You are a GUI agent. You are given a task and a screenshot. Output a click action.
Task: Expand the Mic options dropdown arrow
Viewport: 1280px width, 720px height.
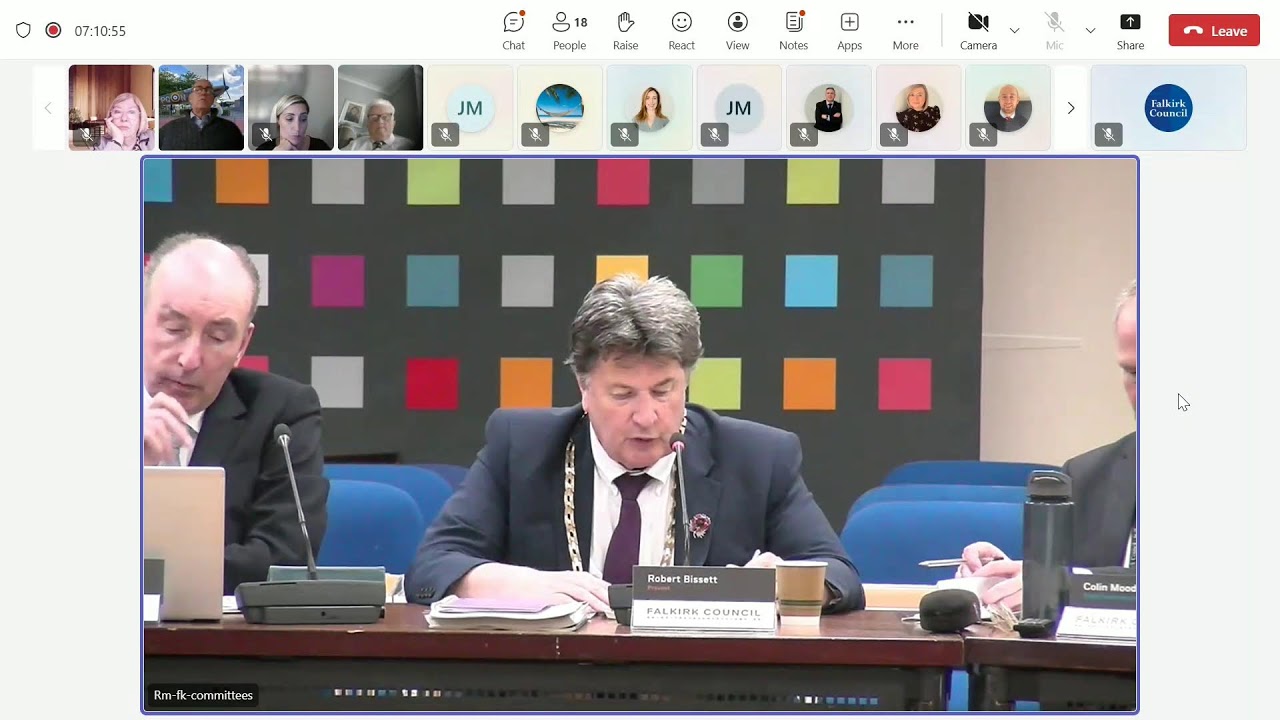pos(1090,31)
